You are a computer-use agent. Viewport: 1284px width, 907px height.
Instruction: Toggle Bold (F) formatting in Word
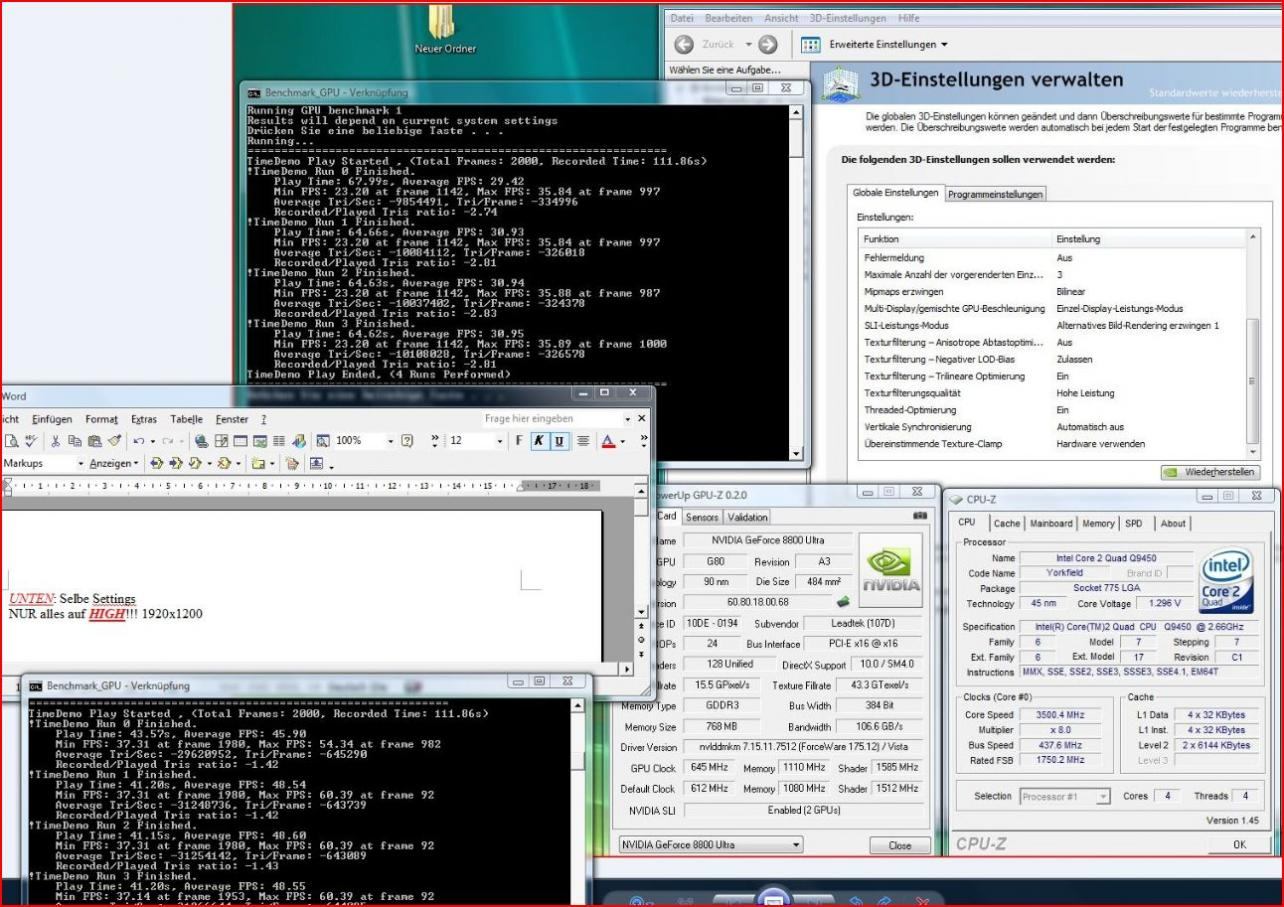click(x=518, y=441)
